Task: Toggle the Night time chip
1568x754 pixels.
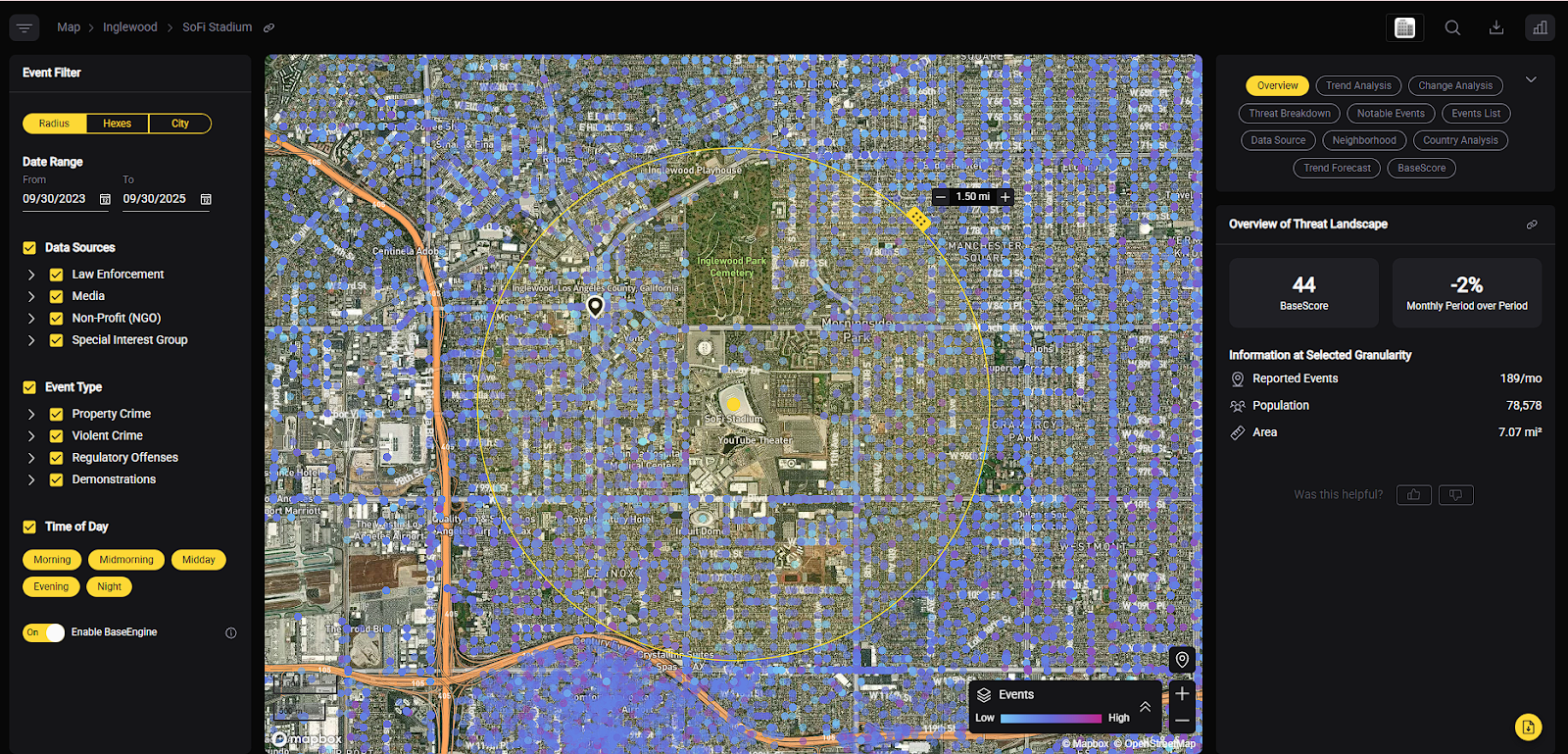Action: pos(109,587)
